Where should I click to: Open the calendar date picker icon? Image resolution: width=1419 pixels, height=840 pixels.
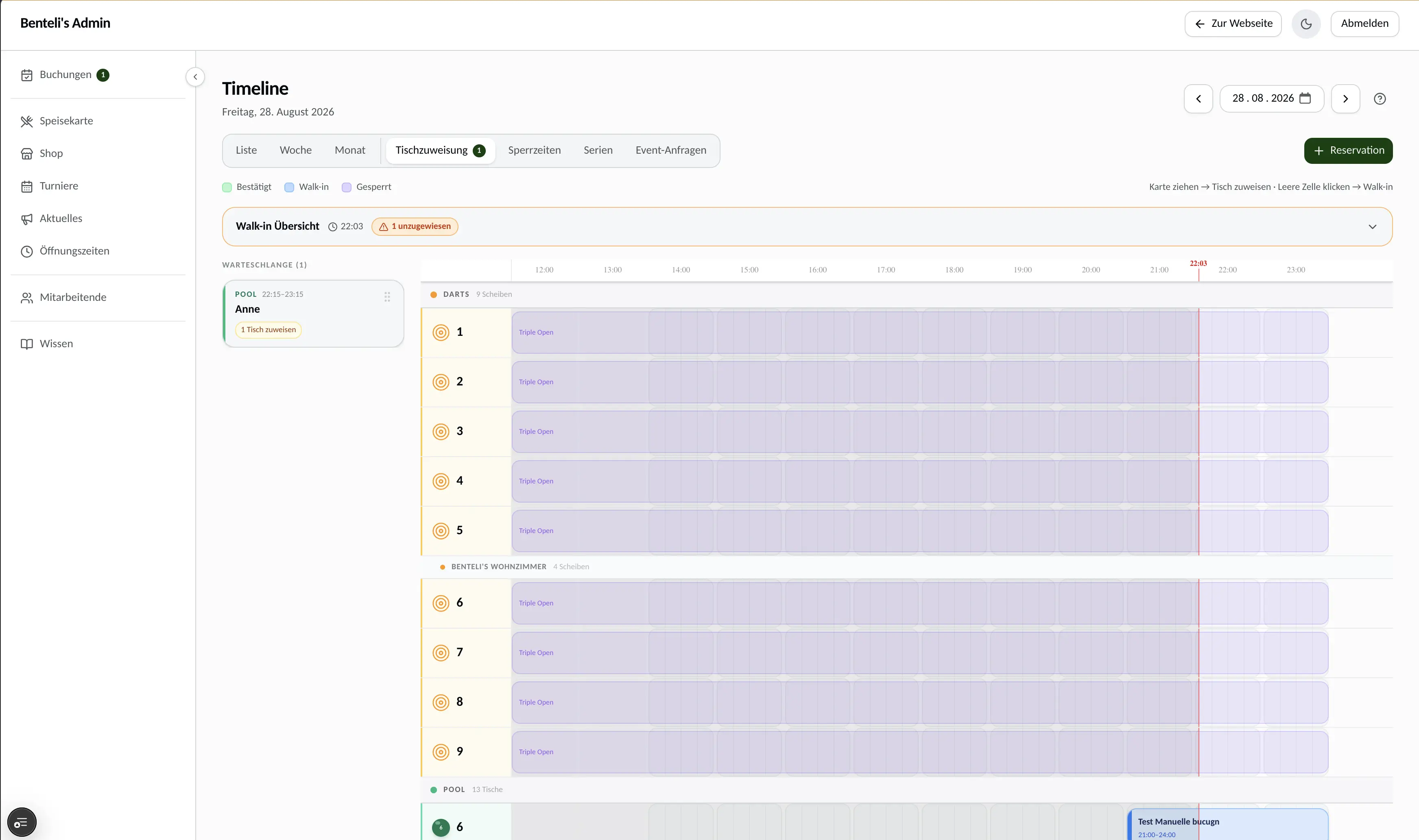[1305, 98]
